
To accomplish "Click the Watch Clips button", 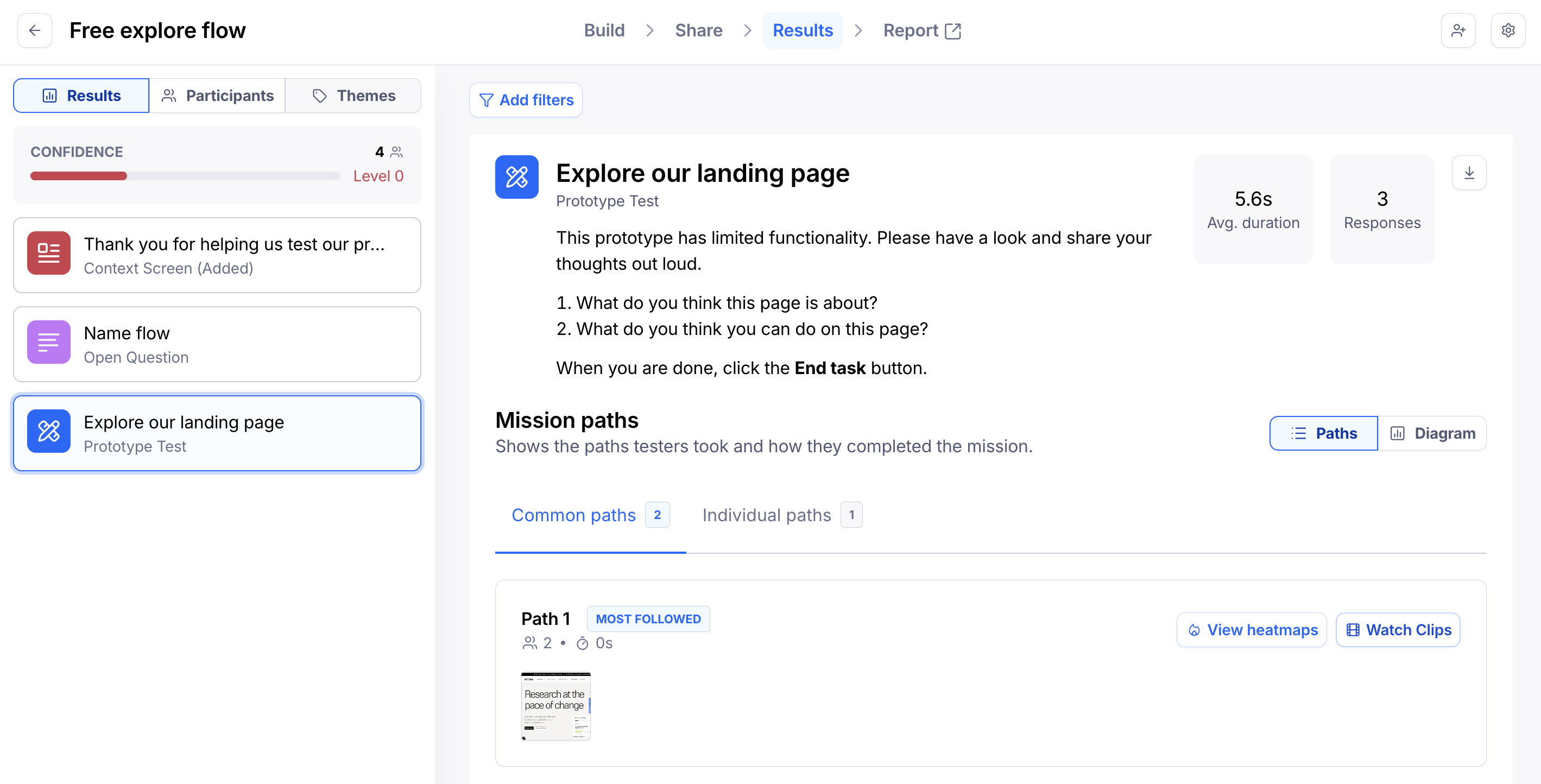I will (1398, 630).
